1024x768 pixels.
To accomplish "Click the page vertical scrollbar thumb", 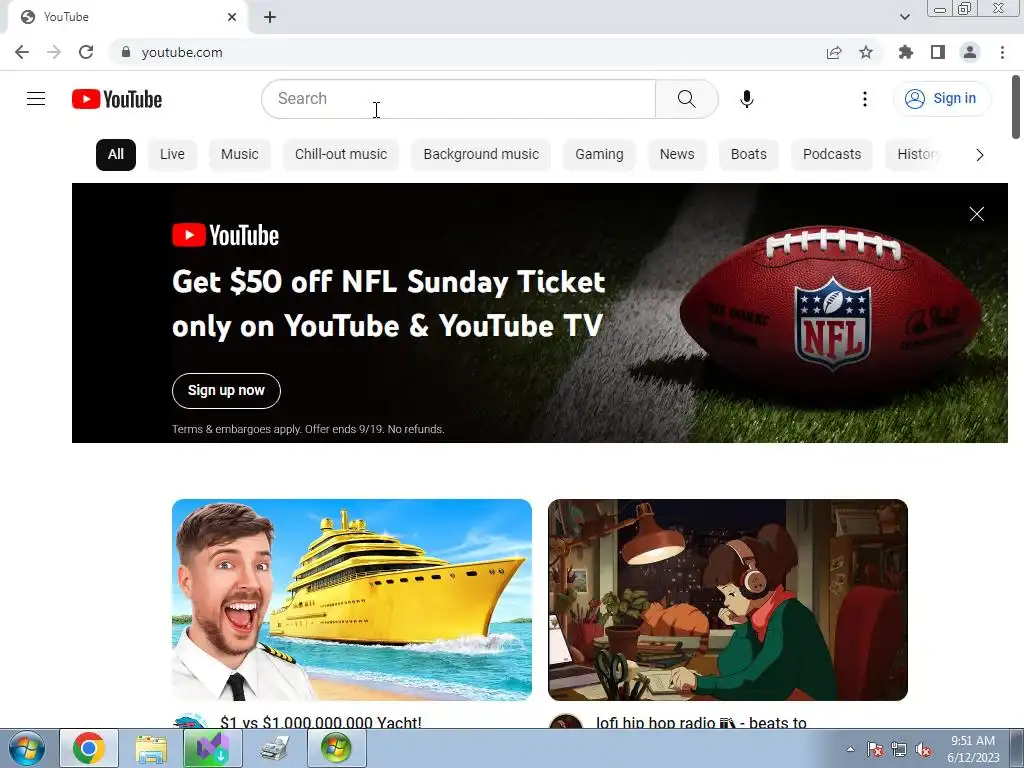I will coord(1016,108).
